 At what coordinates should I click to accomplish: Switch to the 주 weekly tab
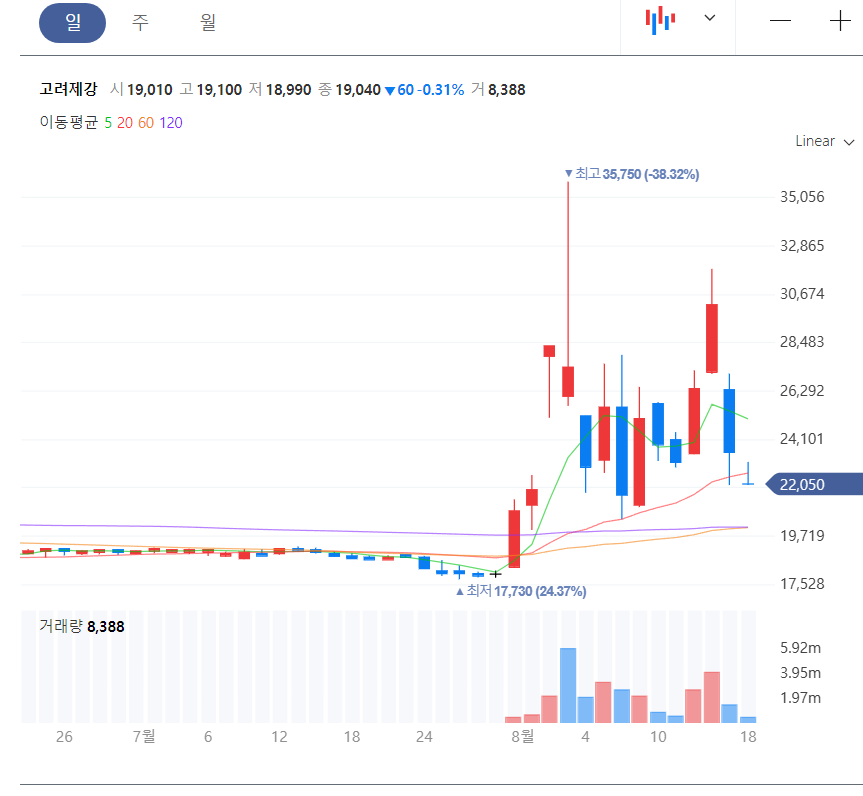(x=140, y=22)
